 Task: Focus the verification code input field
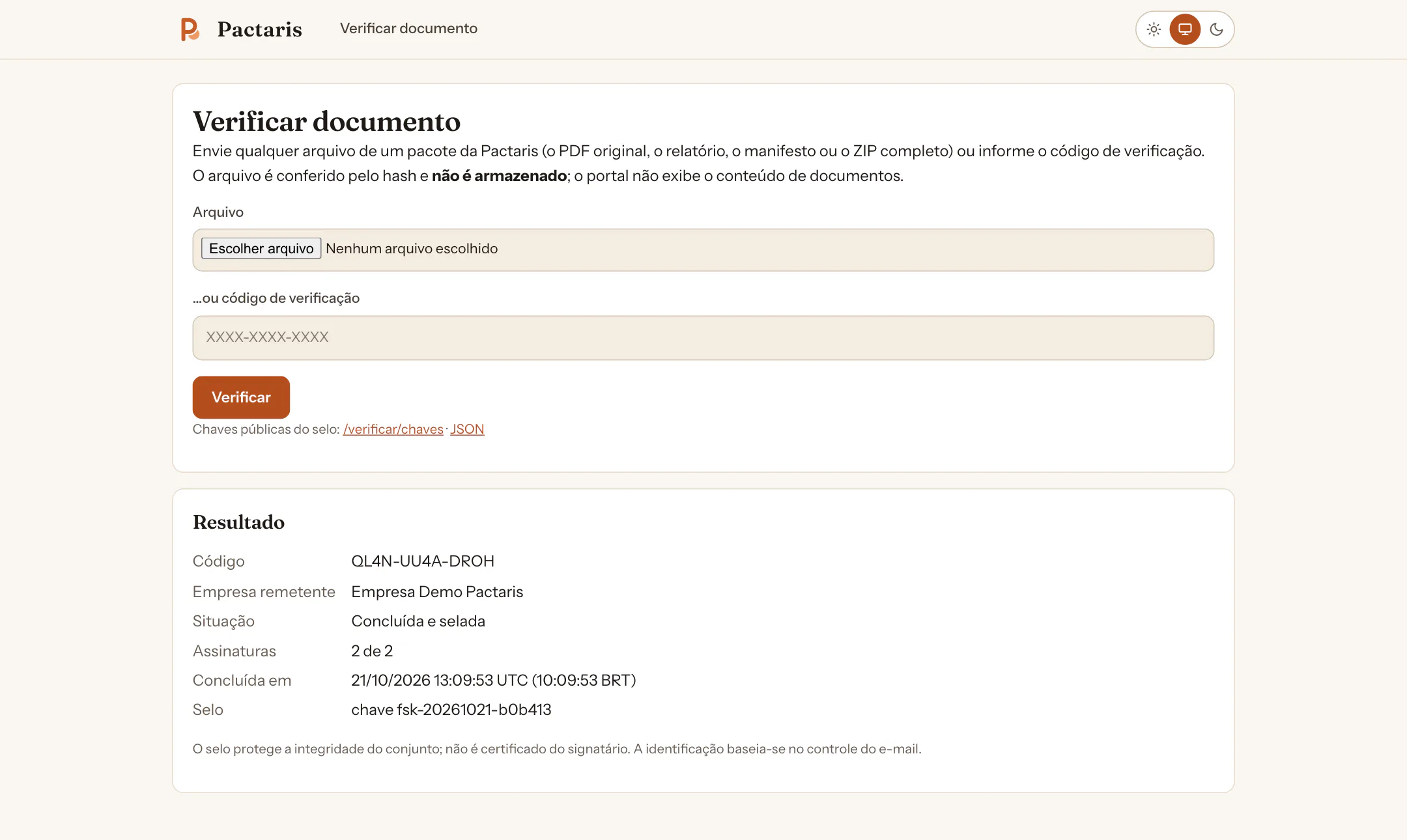[703, 337]
